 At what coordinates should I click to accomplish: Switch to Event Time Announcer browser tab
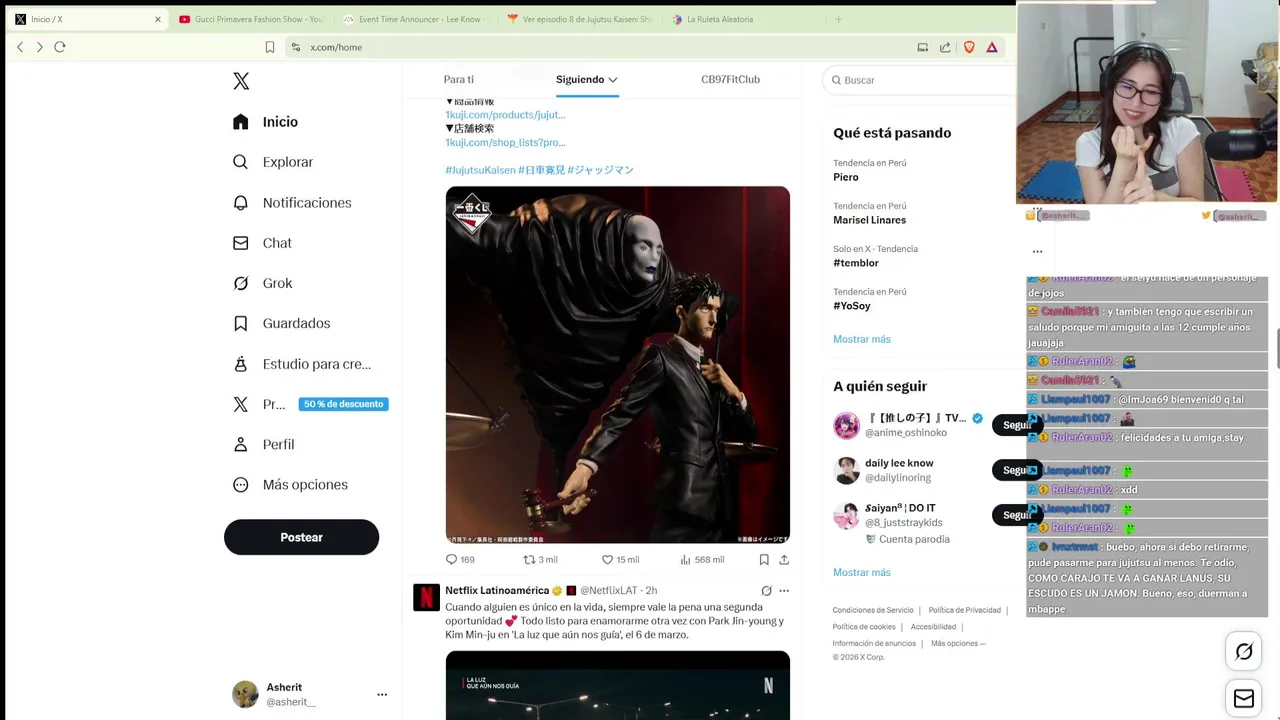(415, 19)
